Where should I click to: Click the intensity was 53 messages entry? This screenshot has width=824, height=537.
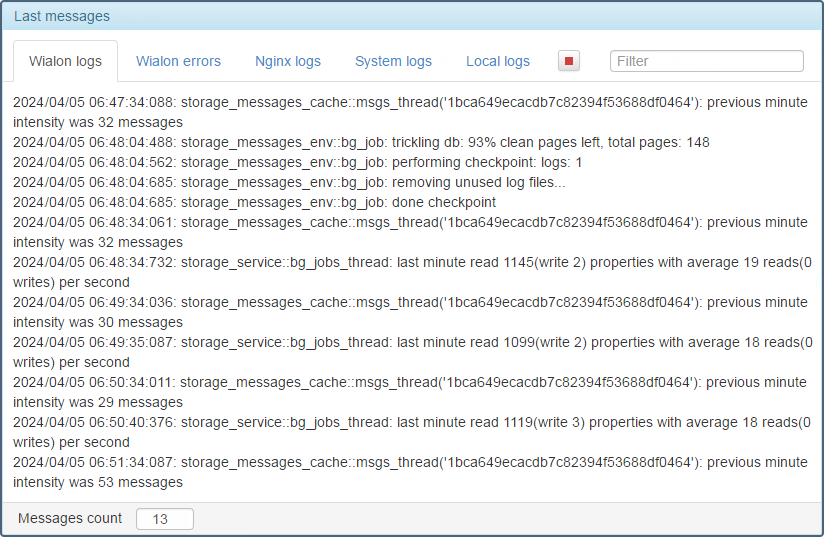click(410, 472)
